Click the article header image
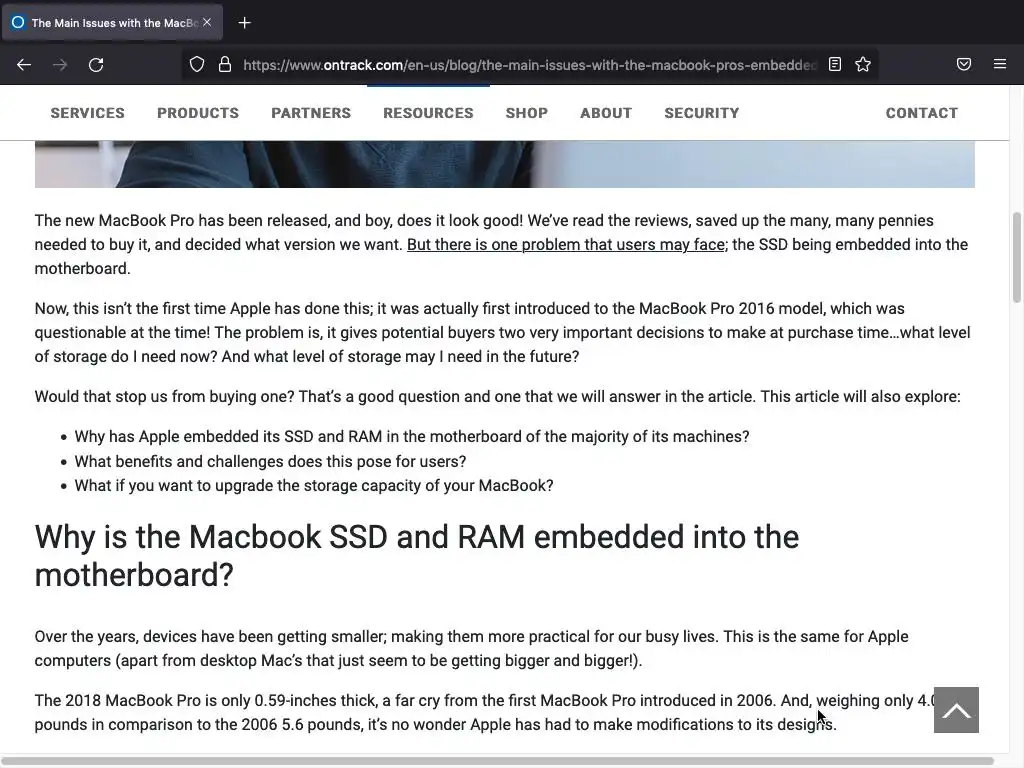 pos(505,164)
